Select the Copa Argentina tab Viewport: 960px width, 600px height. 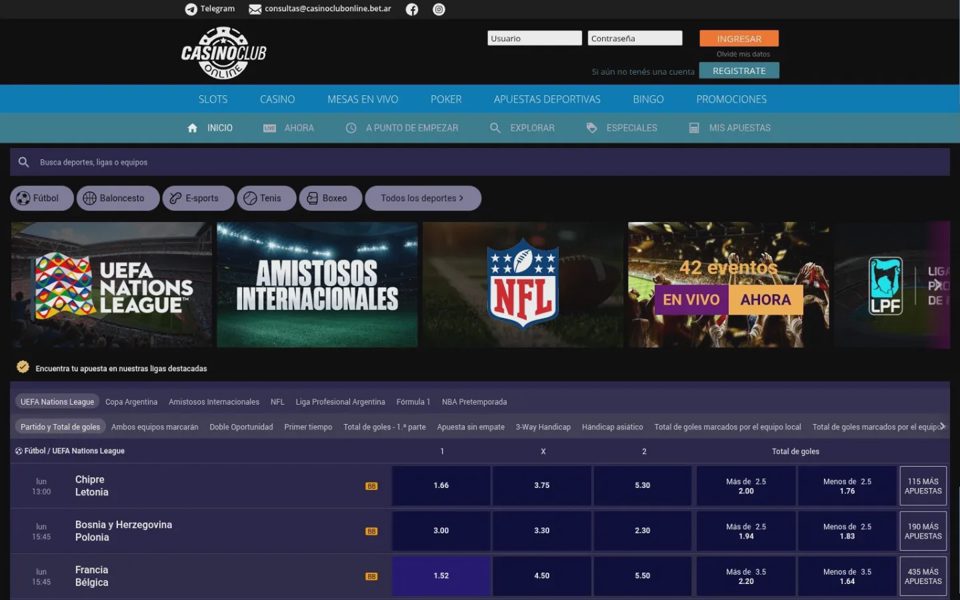point(131,402)
